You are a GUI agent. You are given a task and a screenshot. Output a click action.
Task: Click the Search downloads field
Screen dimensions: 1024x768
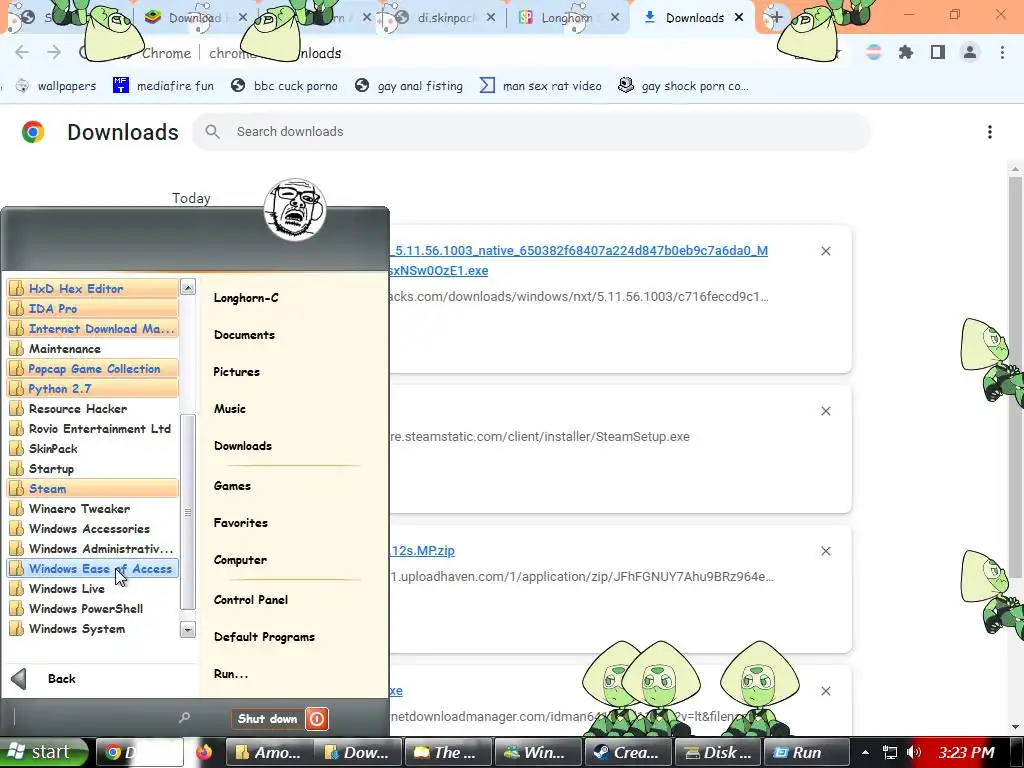(x=532, y=132)
